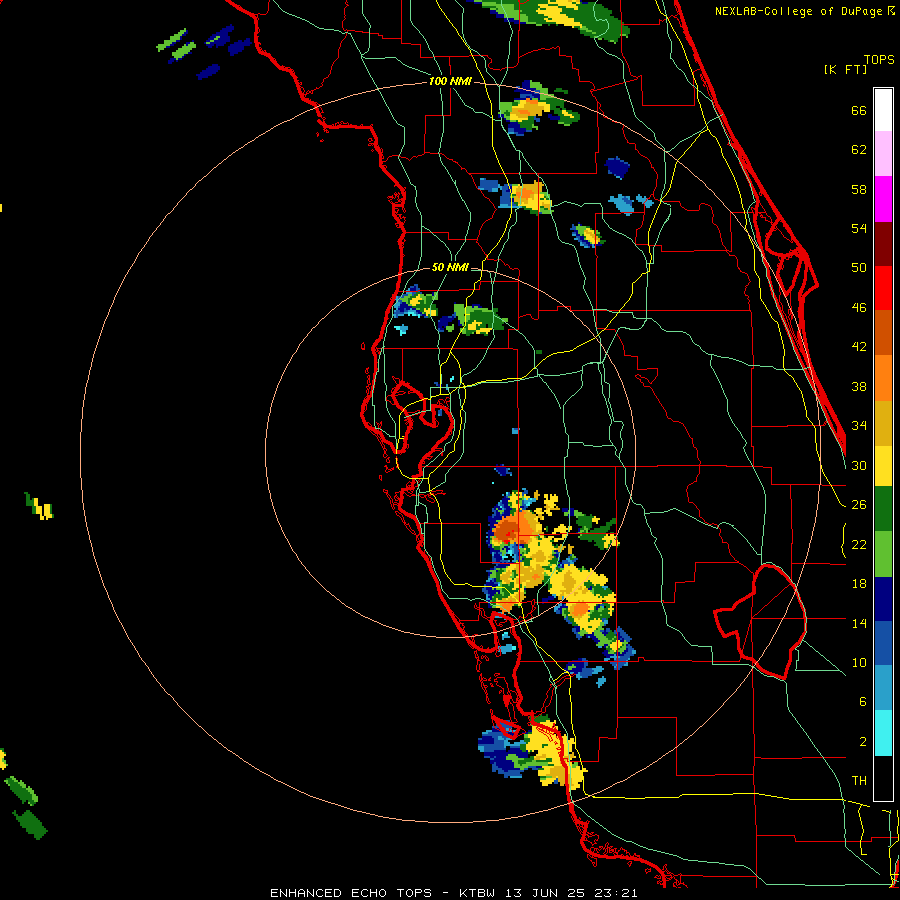Click the 34 value on the legend
900x900 pixels.
859,425
